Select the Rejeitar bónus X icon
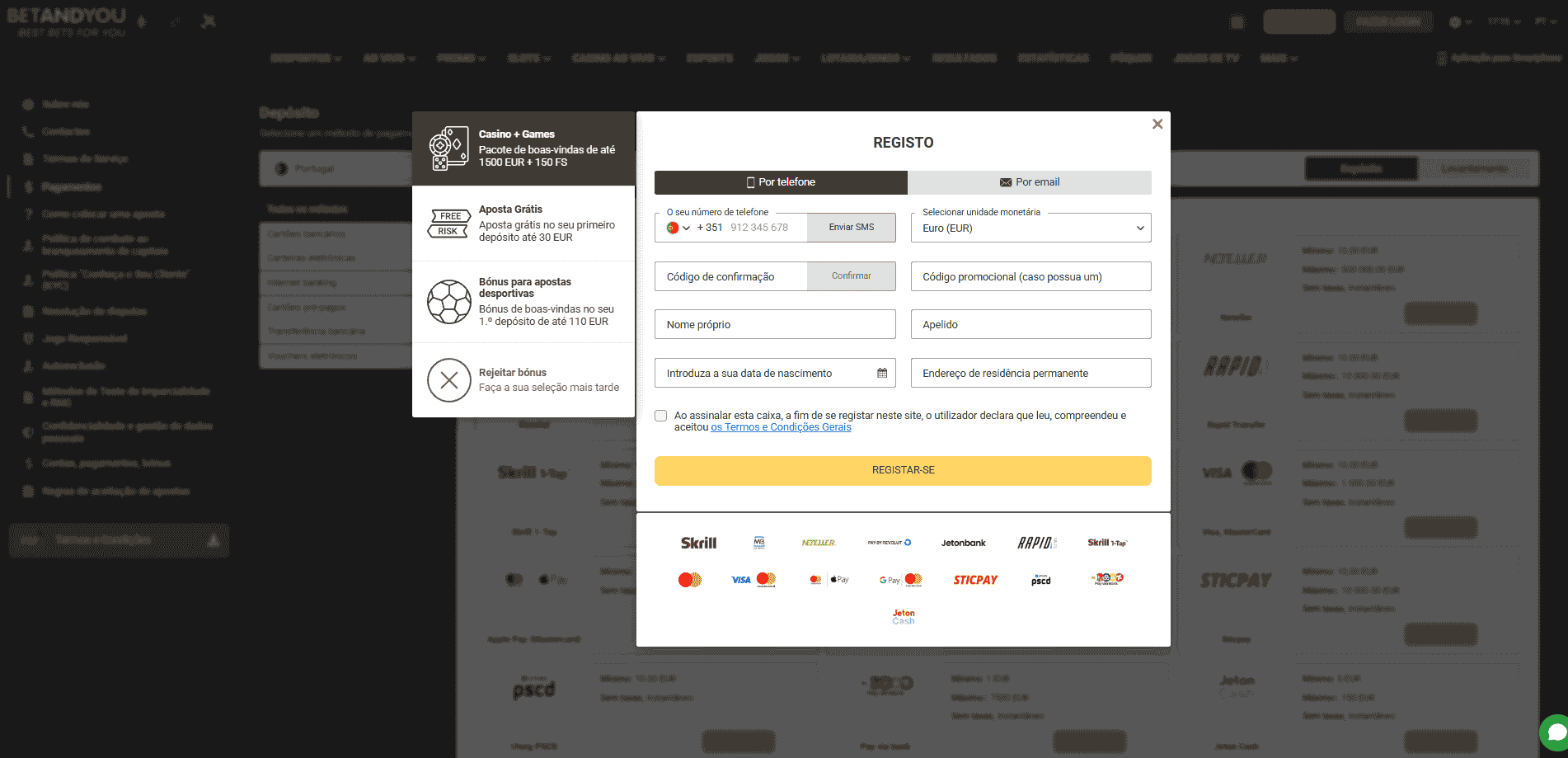This screenshot has height=758, width=1568. [448, 380]
